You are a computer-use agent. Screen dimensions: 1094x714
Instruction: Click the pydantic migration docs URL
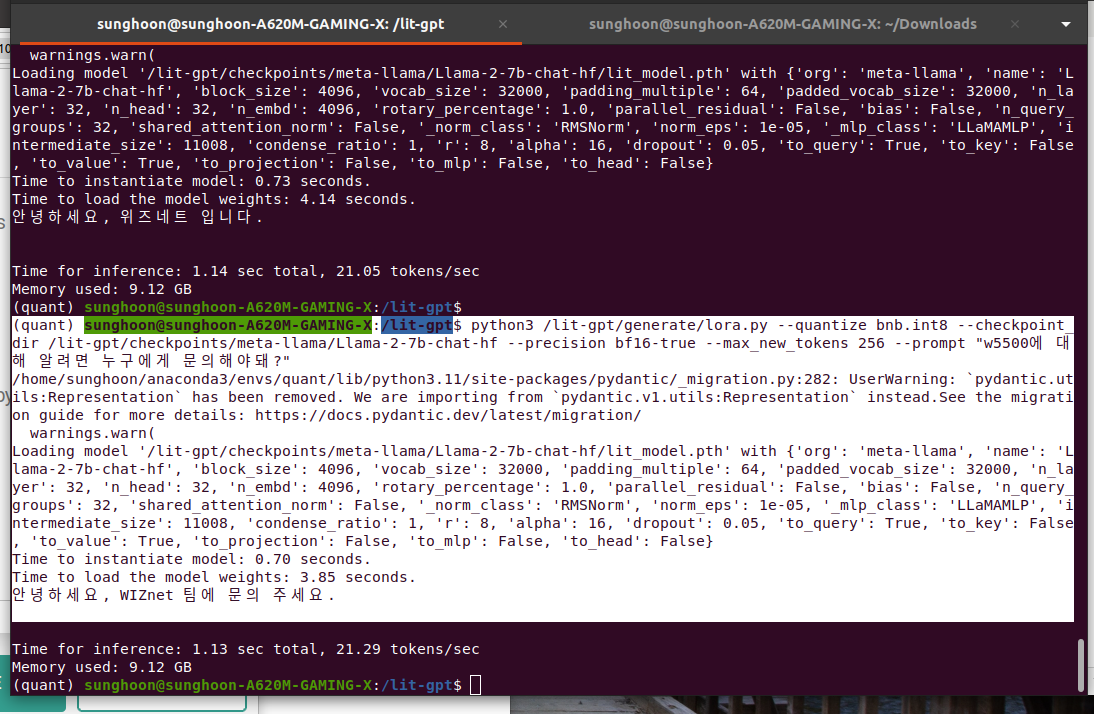pyautogui.click(x=447, y=415)
